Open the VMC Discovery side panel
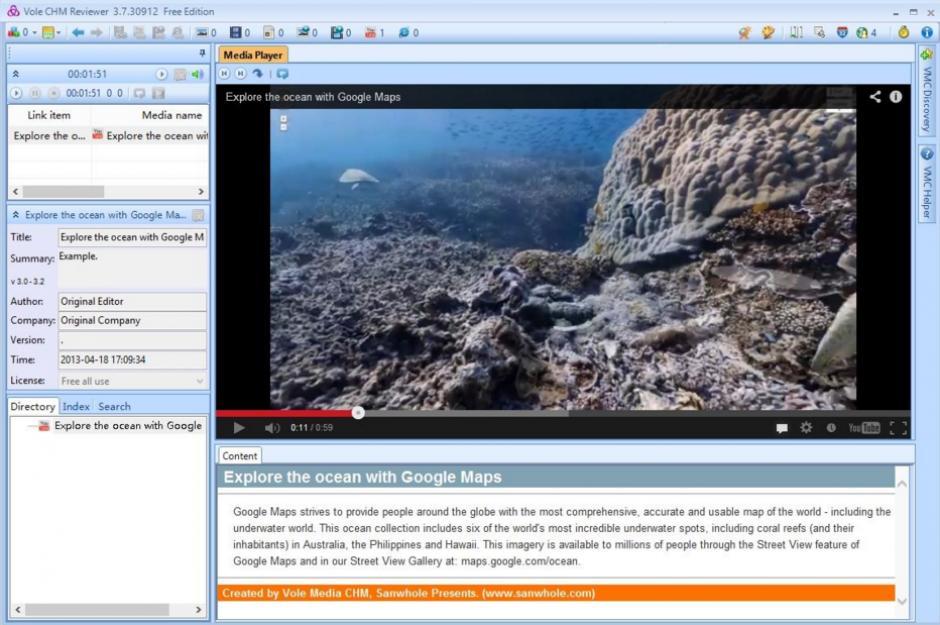 [927, 93]
